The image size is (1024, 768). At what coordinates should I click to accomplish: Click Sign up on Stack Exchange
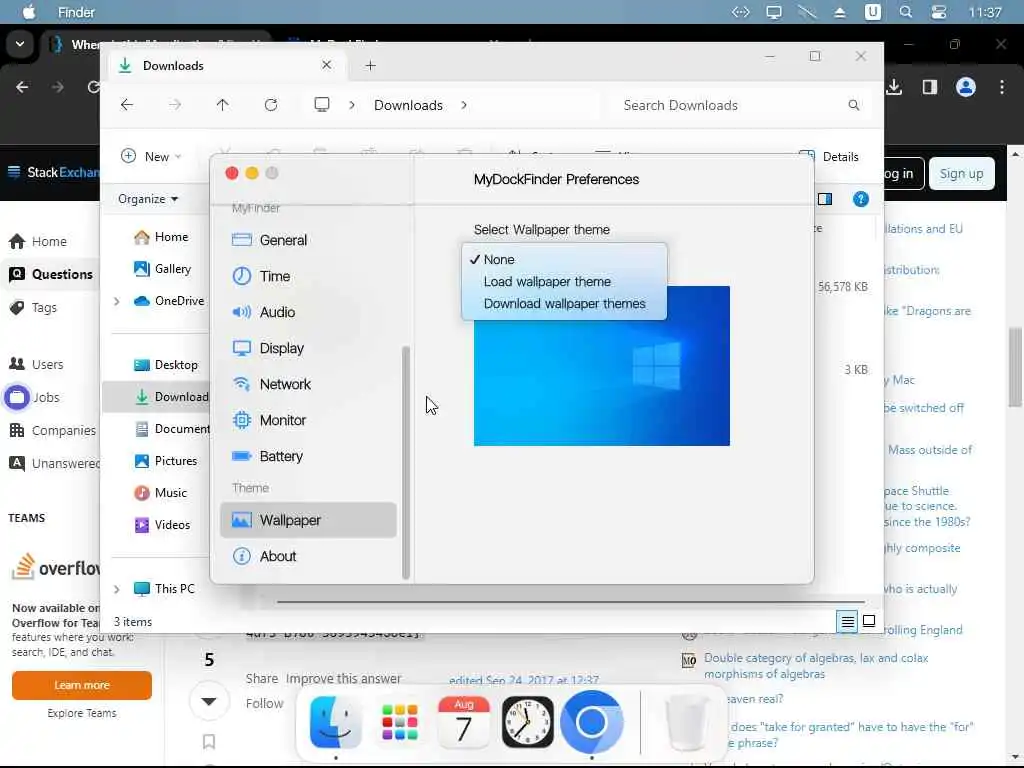point(961,174)
